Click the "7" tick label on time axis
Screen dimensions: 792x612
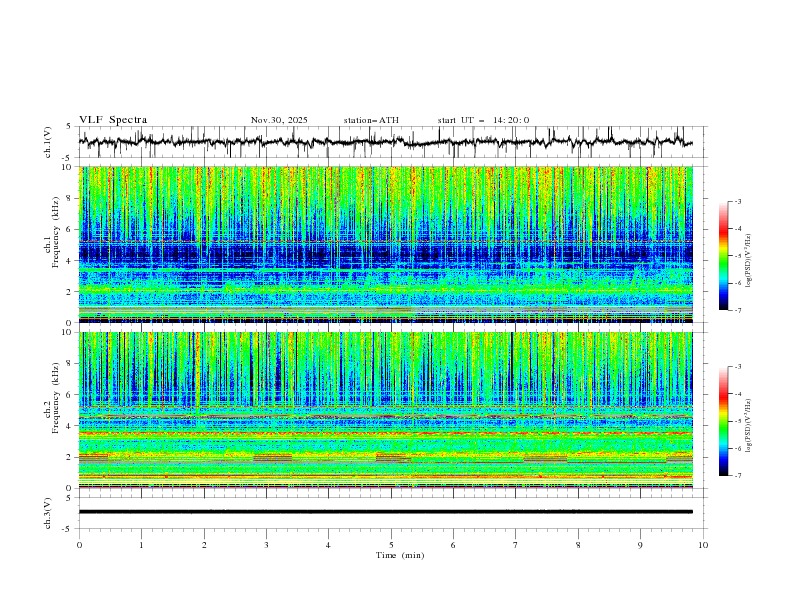point(516,545)
